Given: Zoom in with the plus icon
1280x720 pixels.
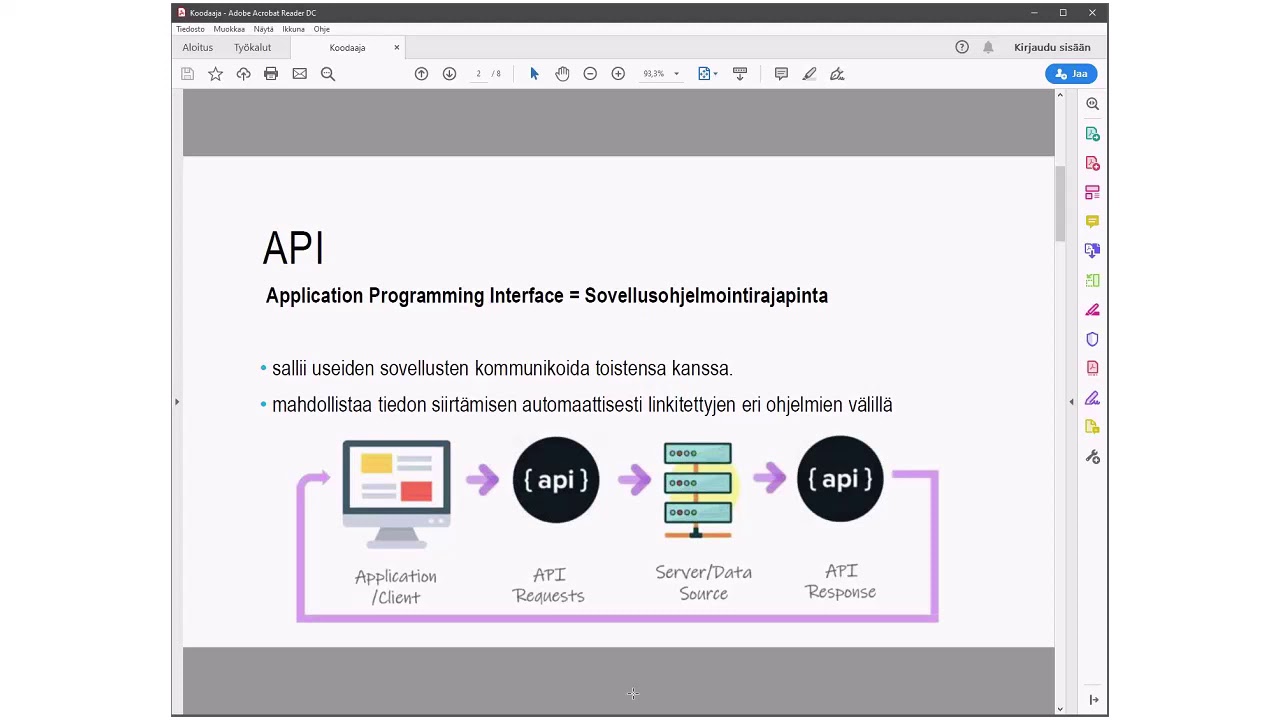Looking at the screenshot, I should (x=618, y=74).
